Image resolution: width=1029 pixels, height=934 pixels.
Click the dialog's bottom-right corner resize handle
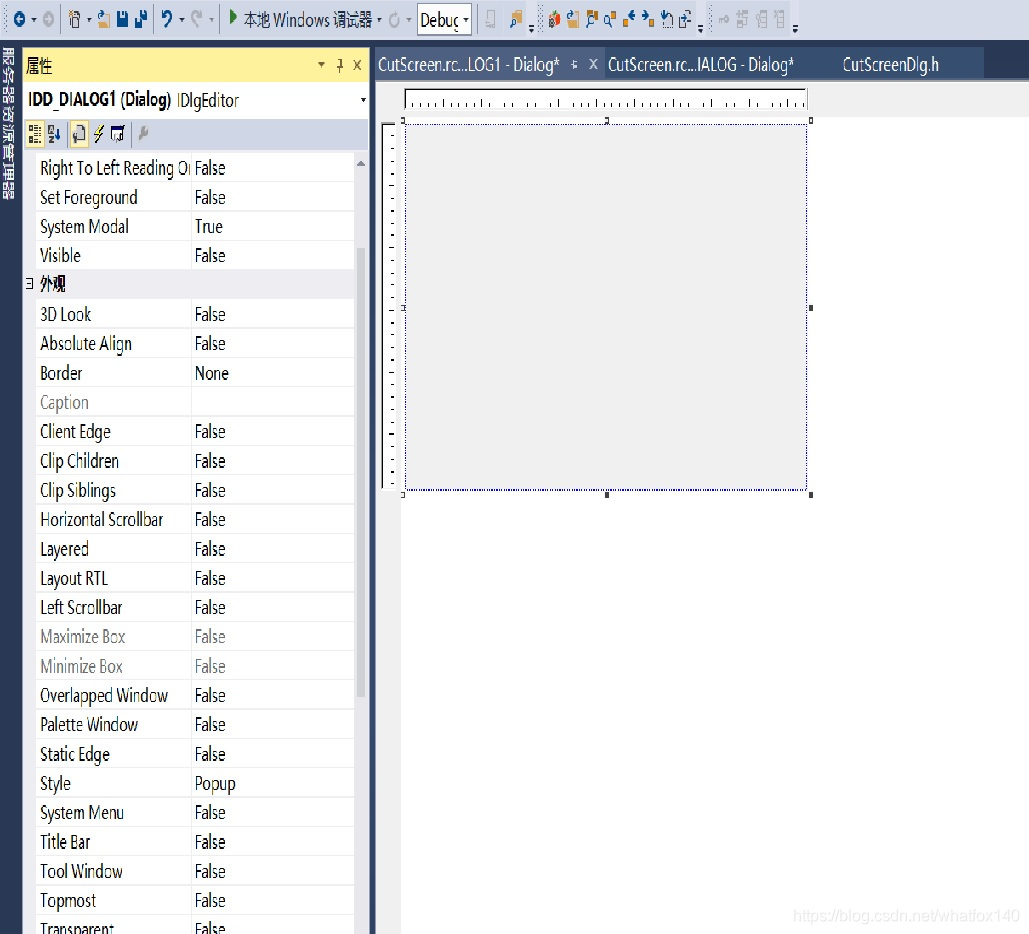[x=811, y=495]
